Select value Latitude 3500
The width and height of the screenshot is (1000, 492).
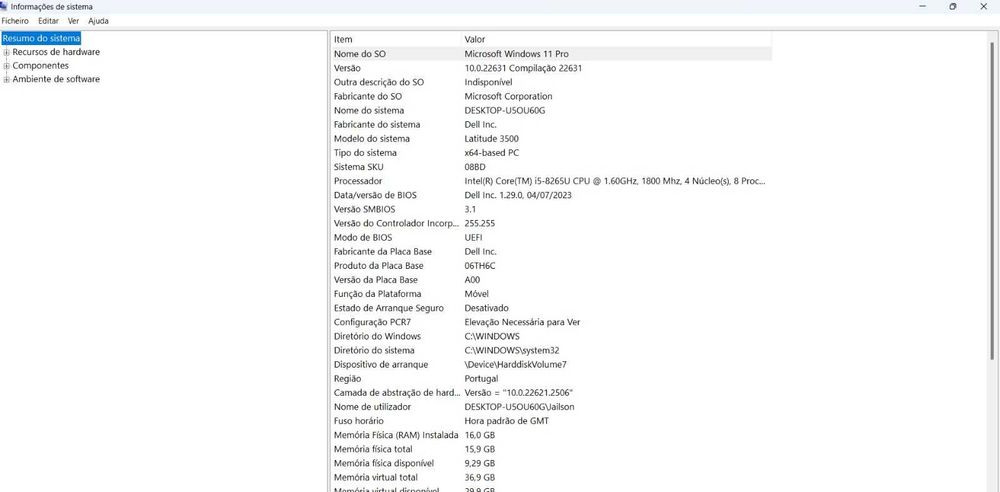point(491,138)
